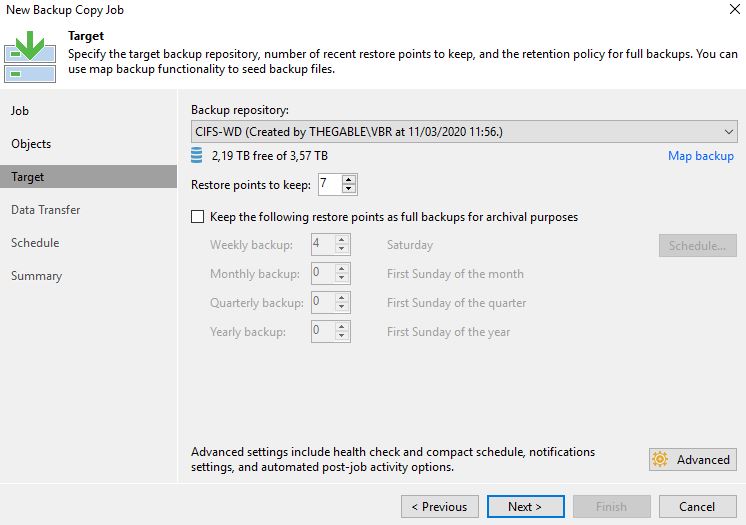
Task: Click the gear icon on Advanced button
Action: click(x=660, y=459)
